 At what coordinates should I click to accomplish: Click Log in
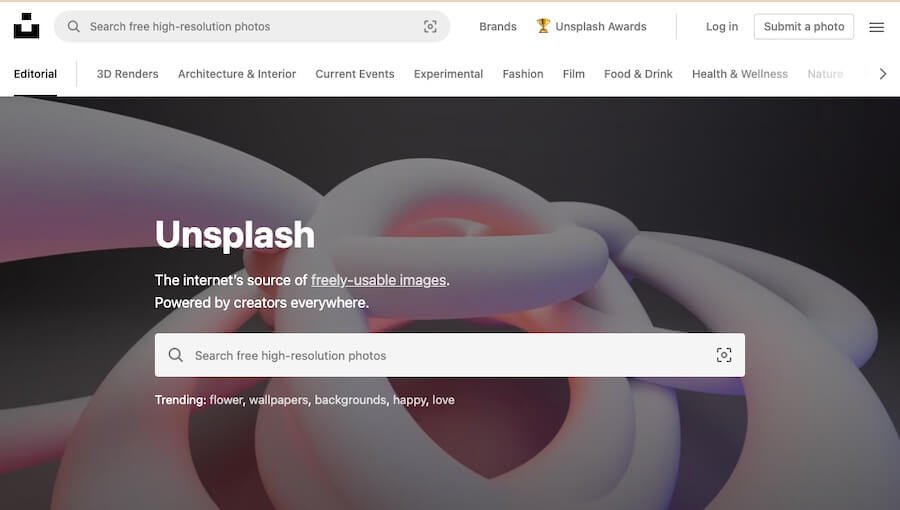(722, 26)
